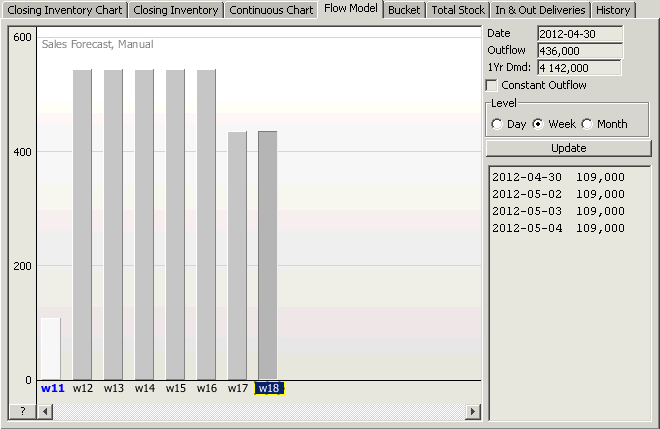Screen dimensions: 660x429
Task: Click the Outflow input field
Action: coord(580,51)
